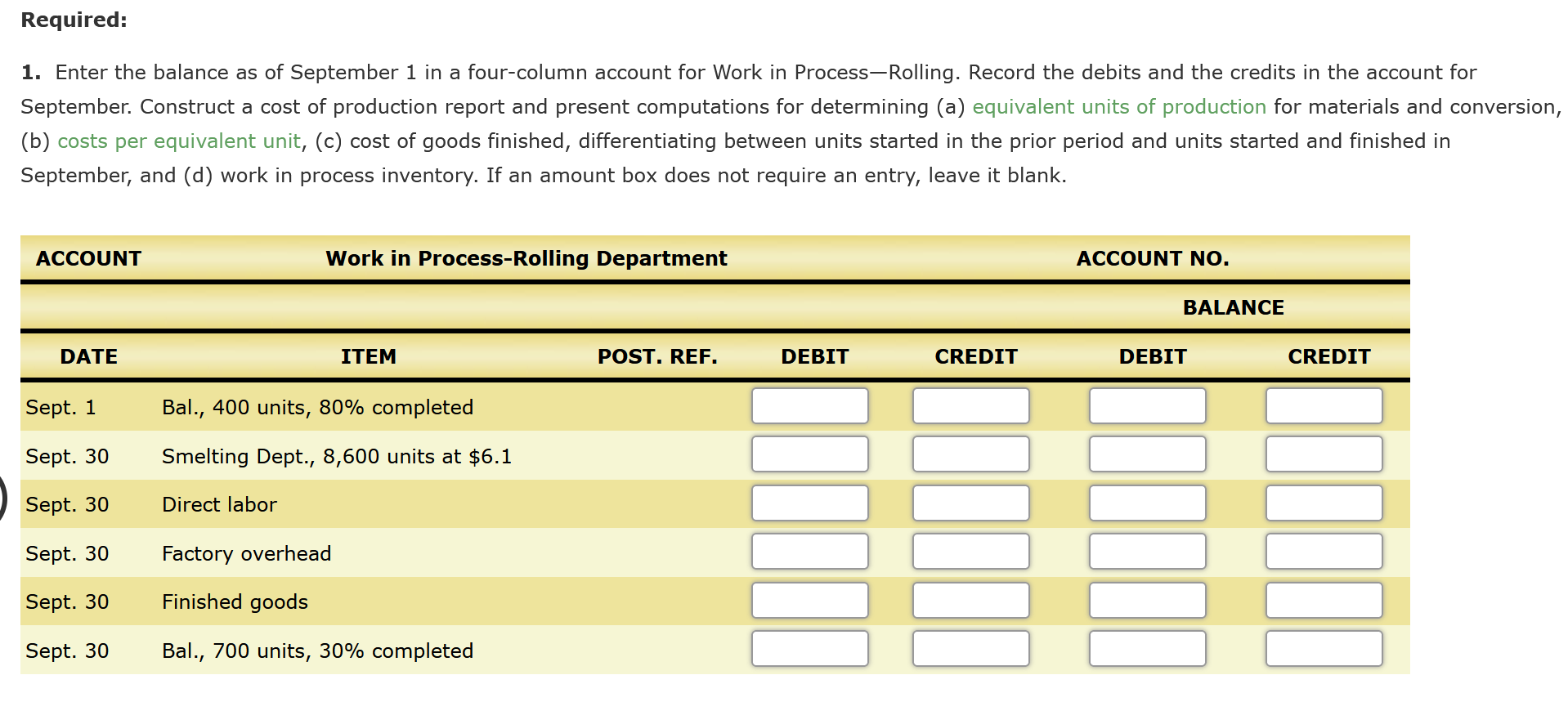Screen dimensions: 1568x702
Task: Select the Finished goods Debit amount box
Action: tap(809, 600)
